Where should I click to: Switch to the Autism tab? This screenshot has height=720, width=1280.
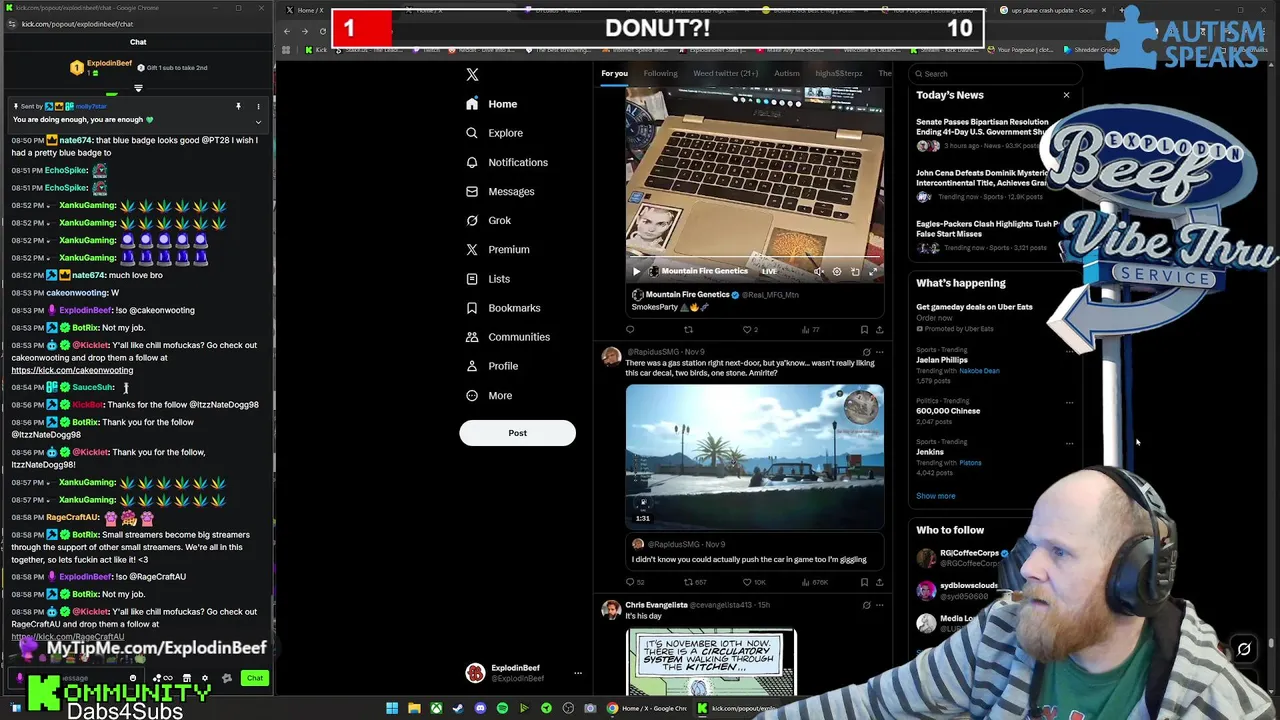786,73
